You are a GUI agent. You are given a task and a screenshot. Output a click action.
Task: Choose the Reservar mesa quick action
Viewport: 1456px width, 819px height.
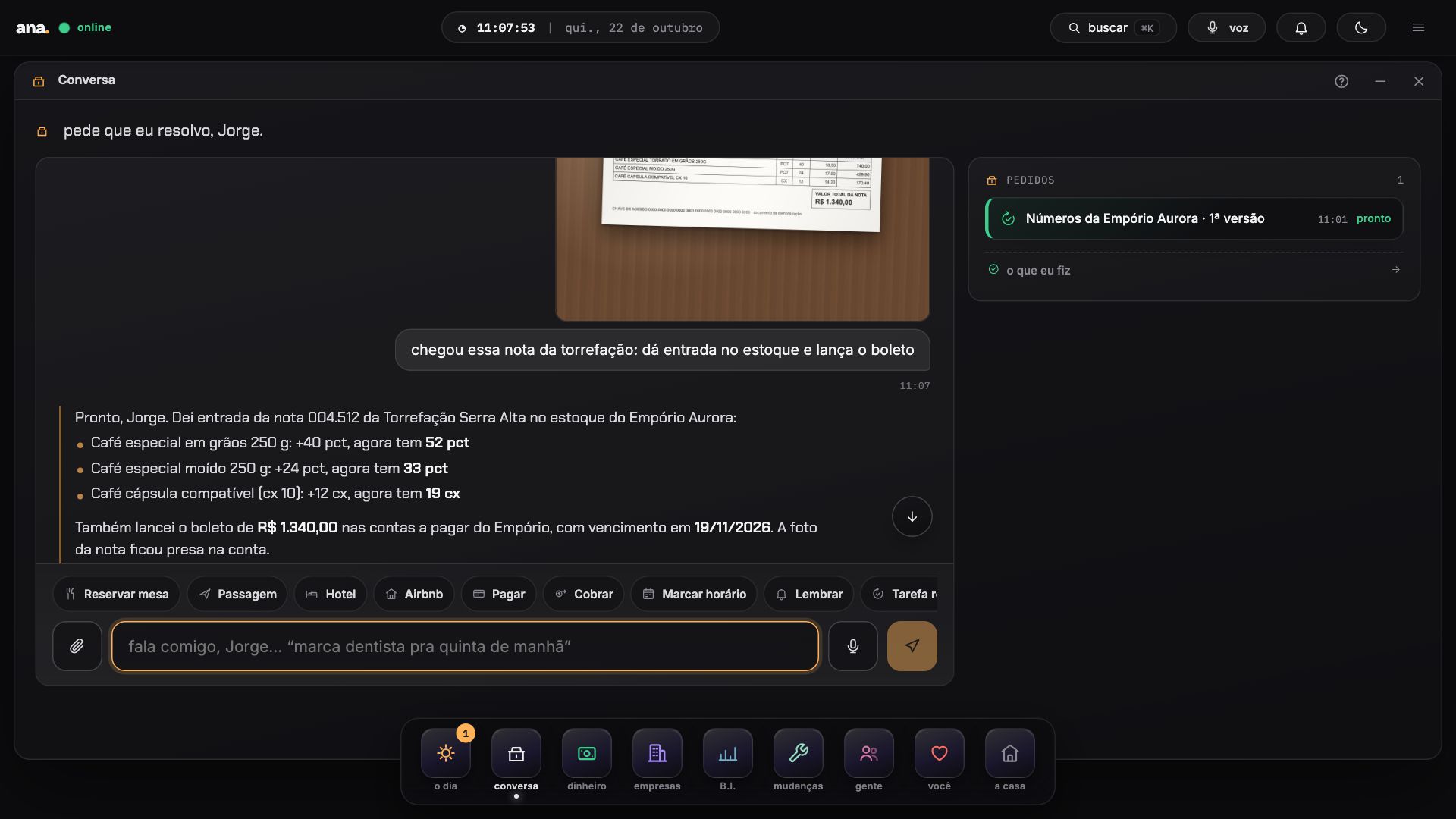coord(117,594)
